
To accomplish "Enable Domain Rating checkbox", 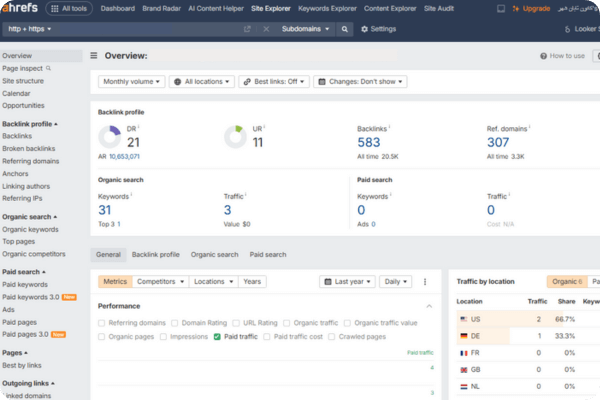I will (x=174, y=323).
